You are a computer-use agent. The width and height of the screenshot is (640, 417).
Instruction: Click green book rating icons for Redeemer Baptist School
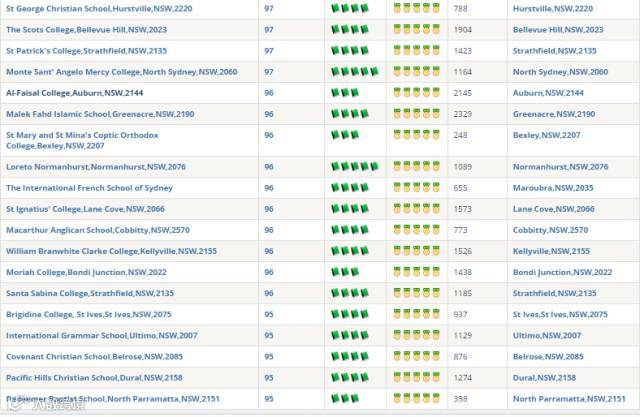point(345,398)
